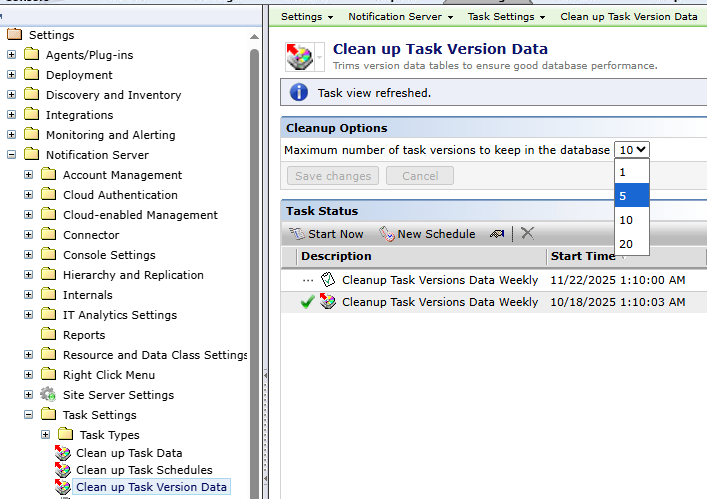Select the completed 10/18/2025 cleanup task row
Viewport: 707px width, 499px height.
440,302
